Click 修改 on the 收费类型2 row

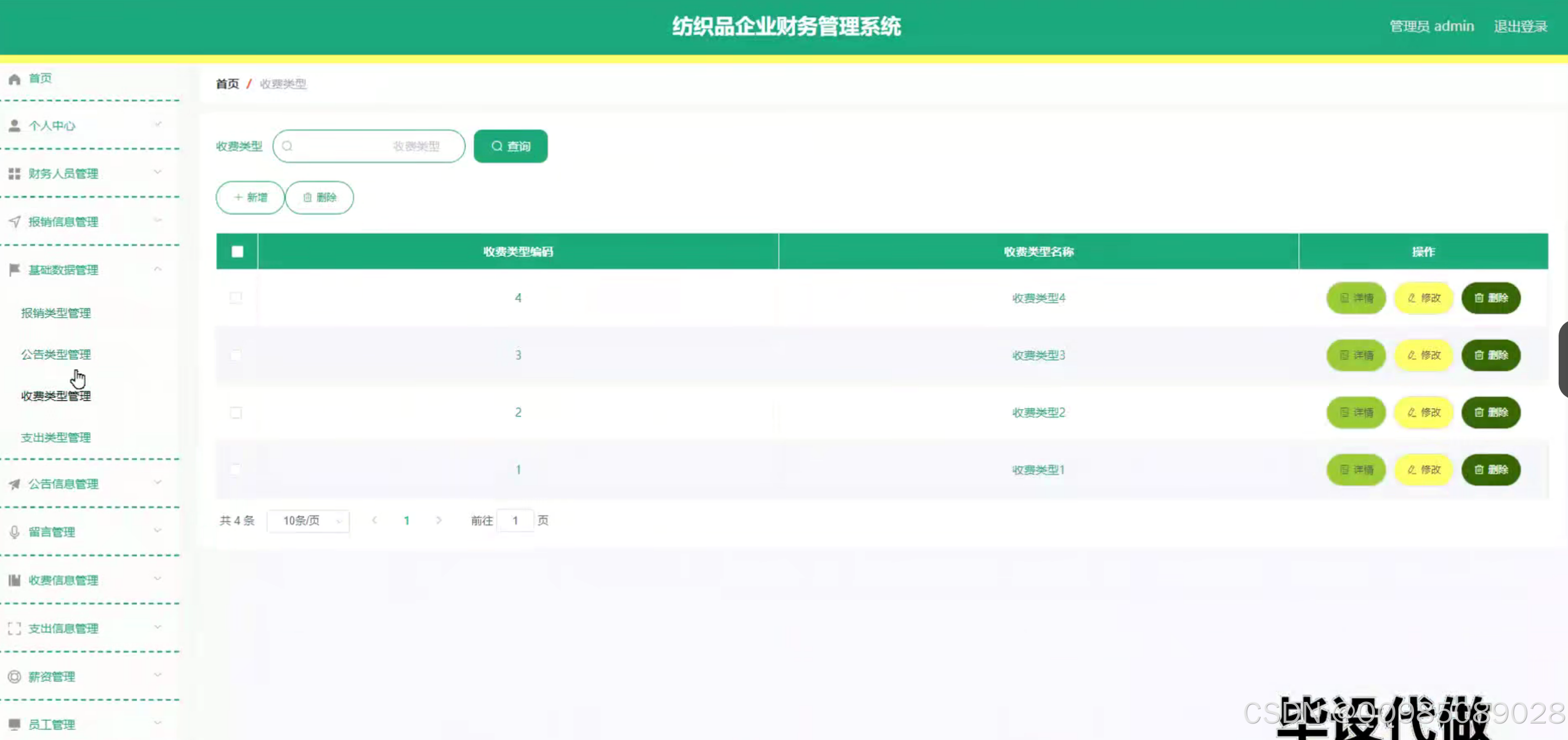coord(1424,413)
